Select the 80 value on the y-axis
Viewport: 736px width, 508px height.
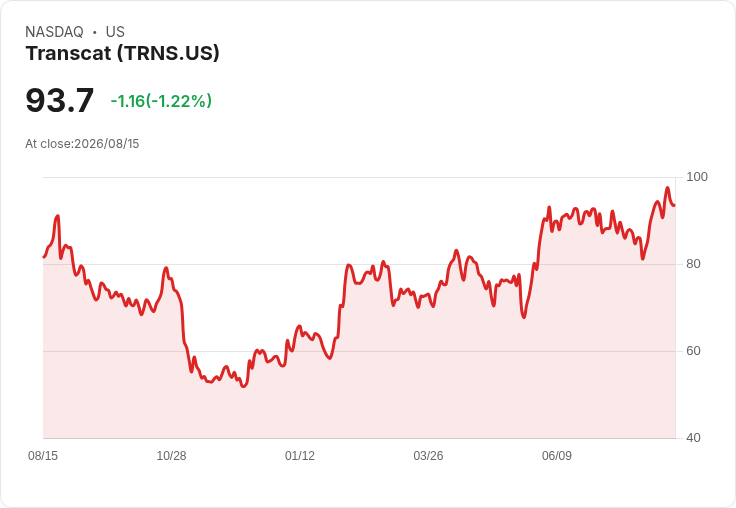(x=693, y=264)
